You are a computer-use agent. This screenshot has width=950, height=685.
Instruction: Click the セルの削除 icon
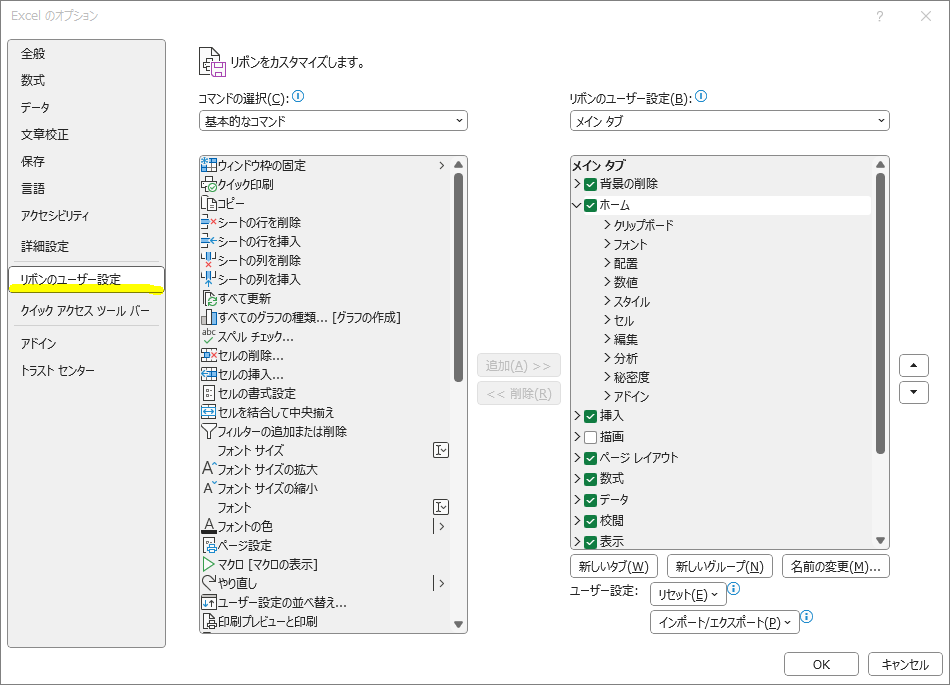[x=208, y=356]
